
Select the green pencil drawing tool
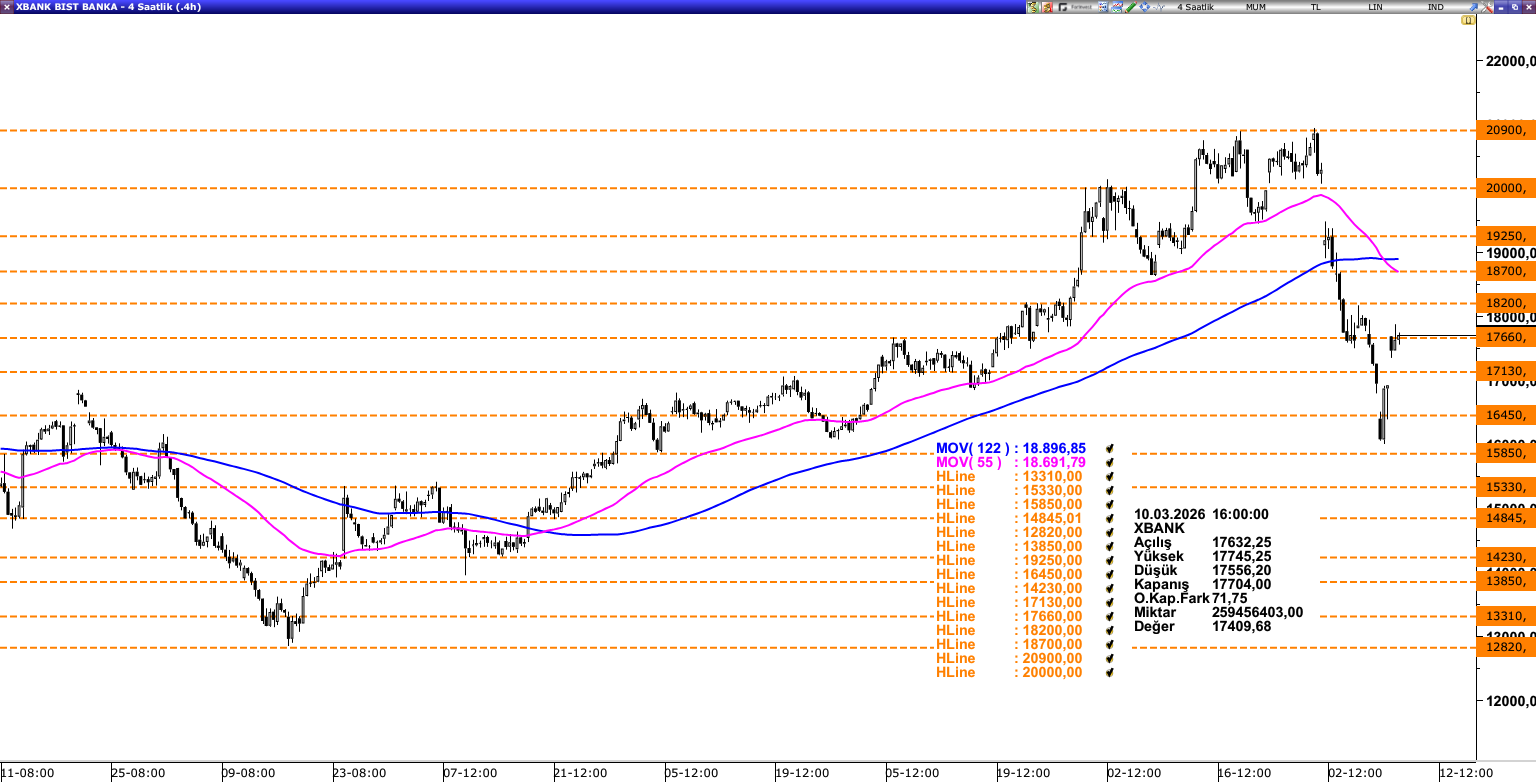coord(1131,7)
